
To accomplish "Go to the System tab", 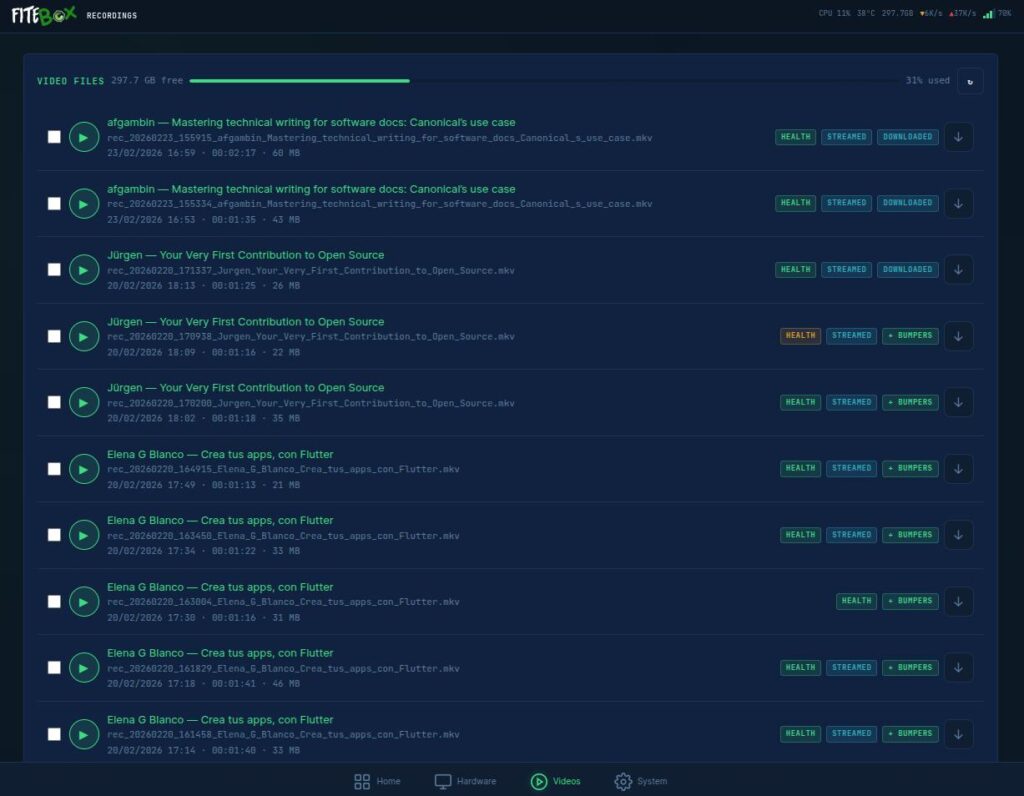I will click(640, 781).
